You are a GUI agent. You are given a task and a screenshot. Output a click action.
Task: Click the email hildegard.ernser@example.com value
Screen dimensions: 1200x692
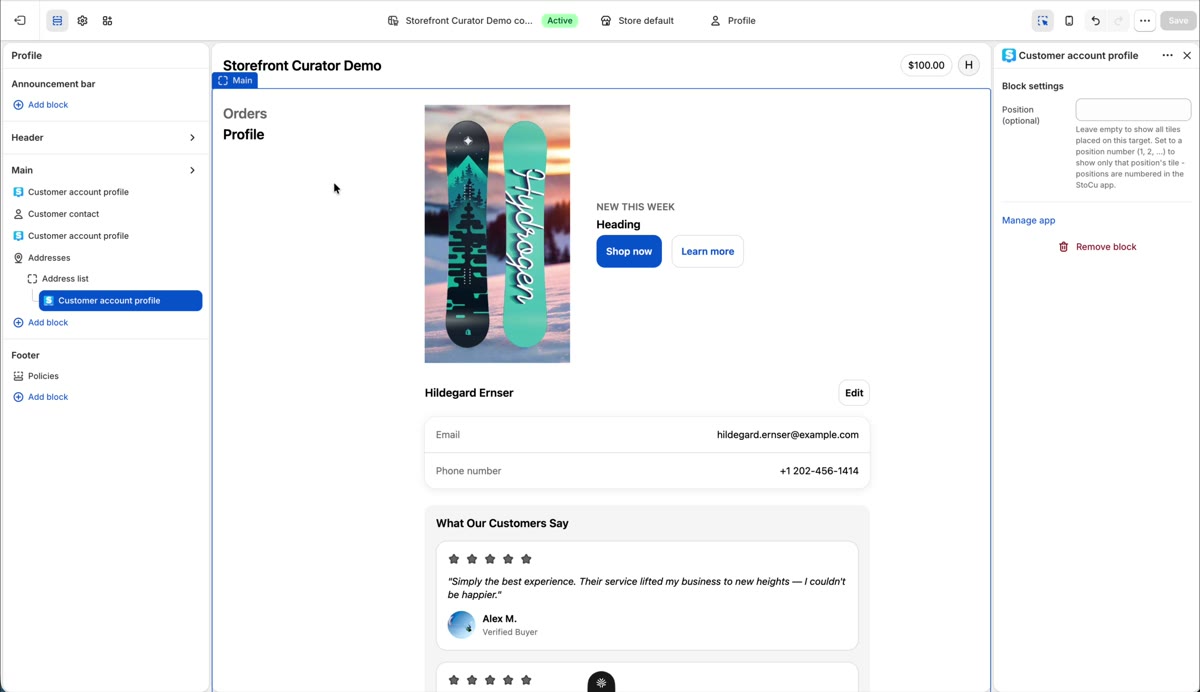[x=788, y=435]
